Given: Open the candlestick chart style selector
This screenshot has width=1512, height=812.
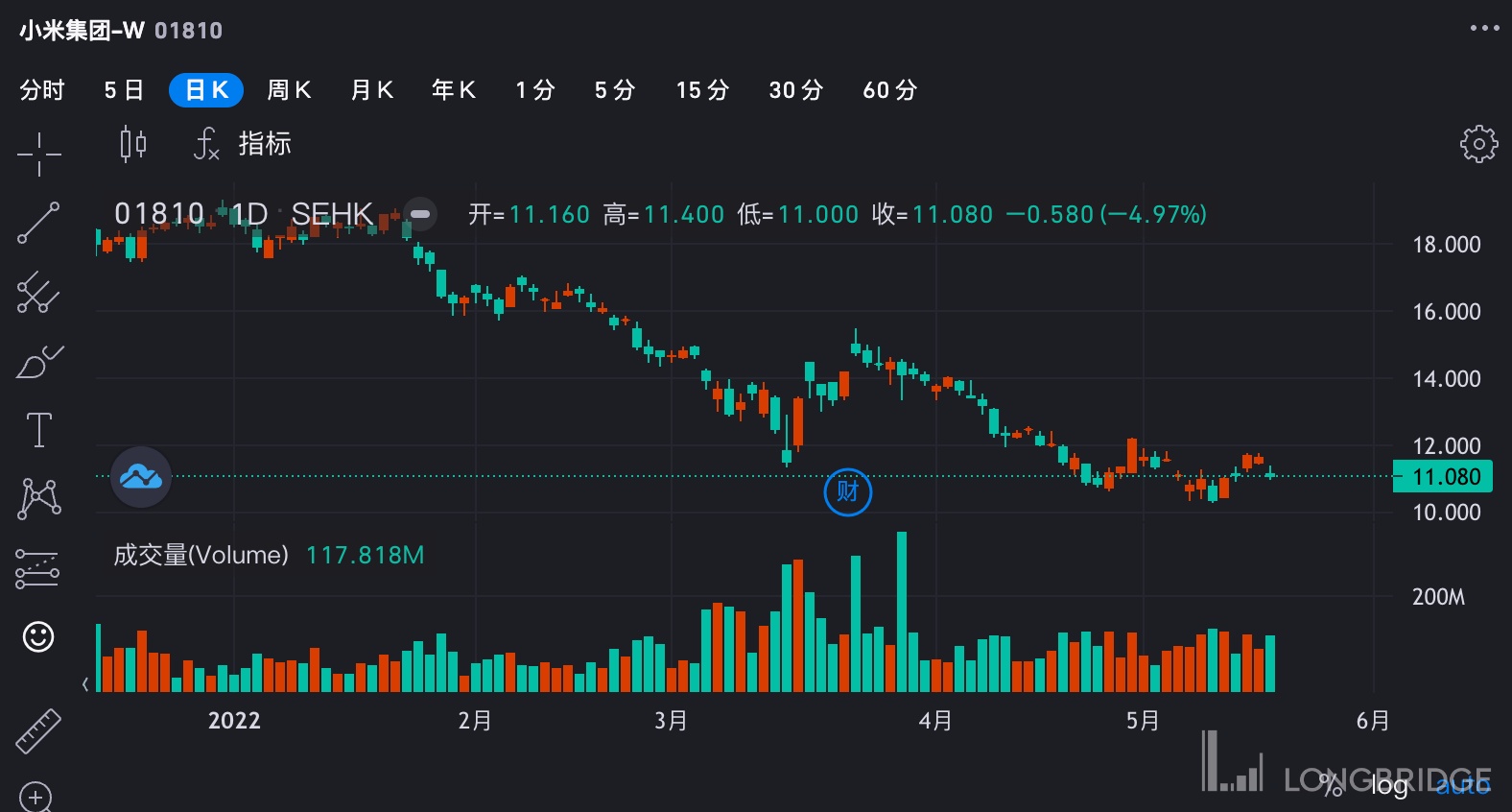Looking at the screenshot, I should 133,144.
